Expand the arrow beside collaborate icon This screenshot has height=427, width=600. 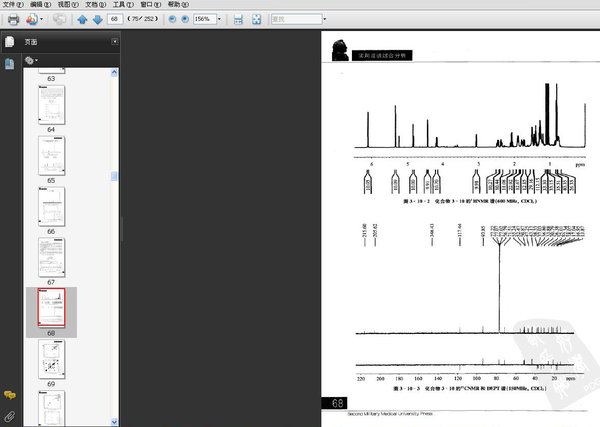(42, 19)
